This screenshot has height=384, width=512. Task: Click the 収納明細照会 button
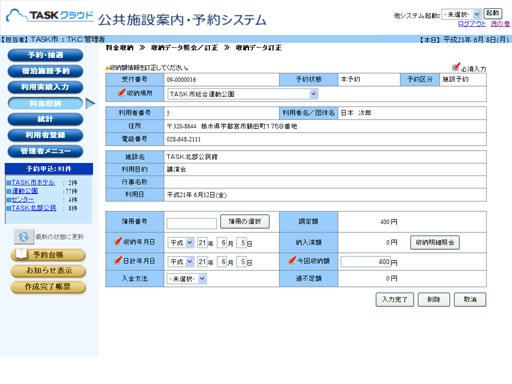pos(435,242)
